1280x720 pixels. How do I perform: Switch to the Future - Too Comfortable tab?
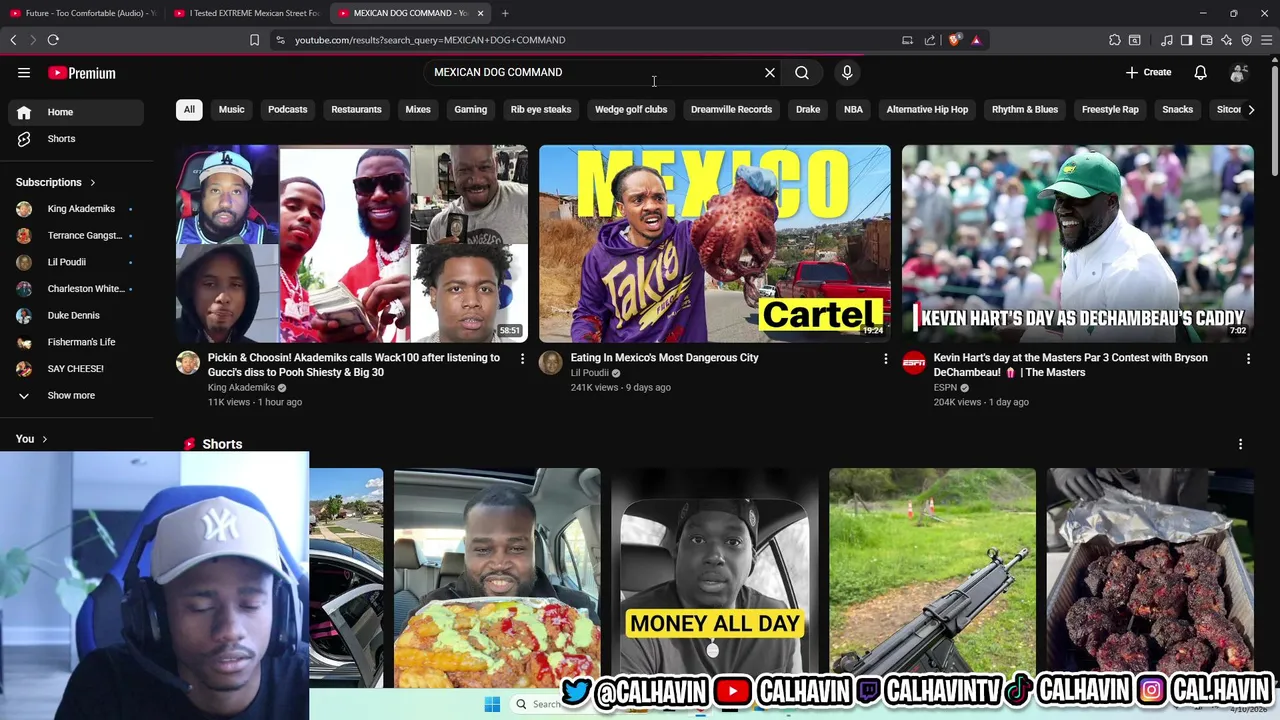pyautogui.click(x=82, y=13)
